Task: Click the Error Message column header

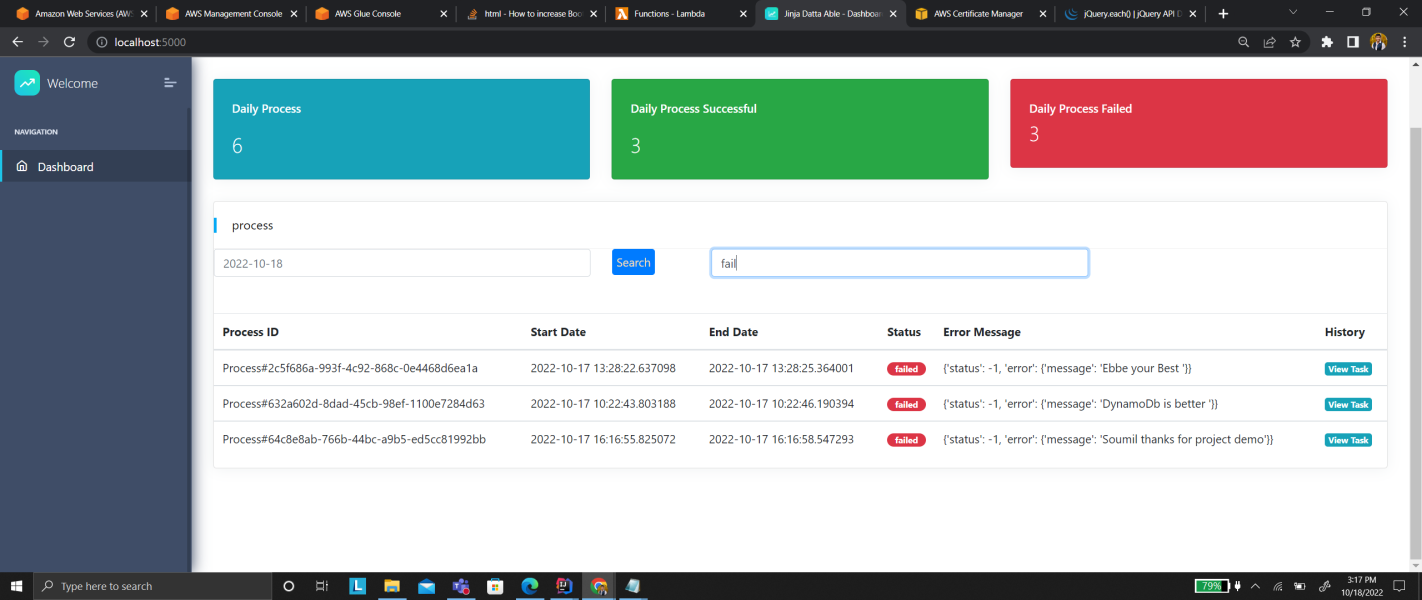Action: 982,332
